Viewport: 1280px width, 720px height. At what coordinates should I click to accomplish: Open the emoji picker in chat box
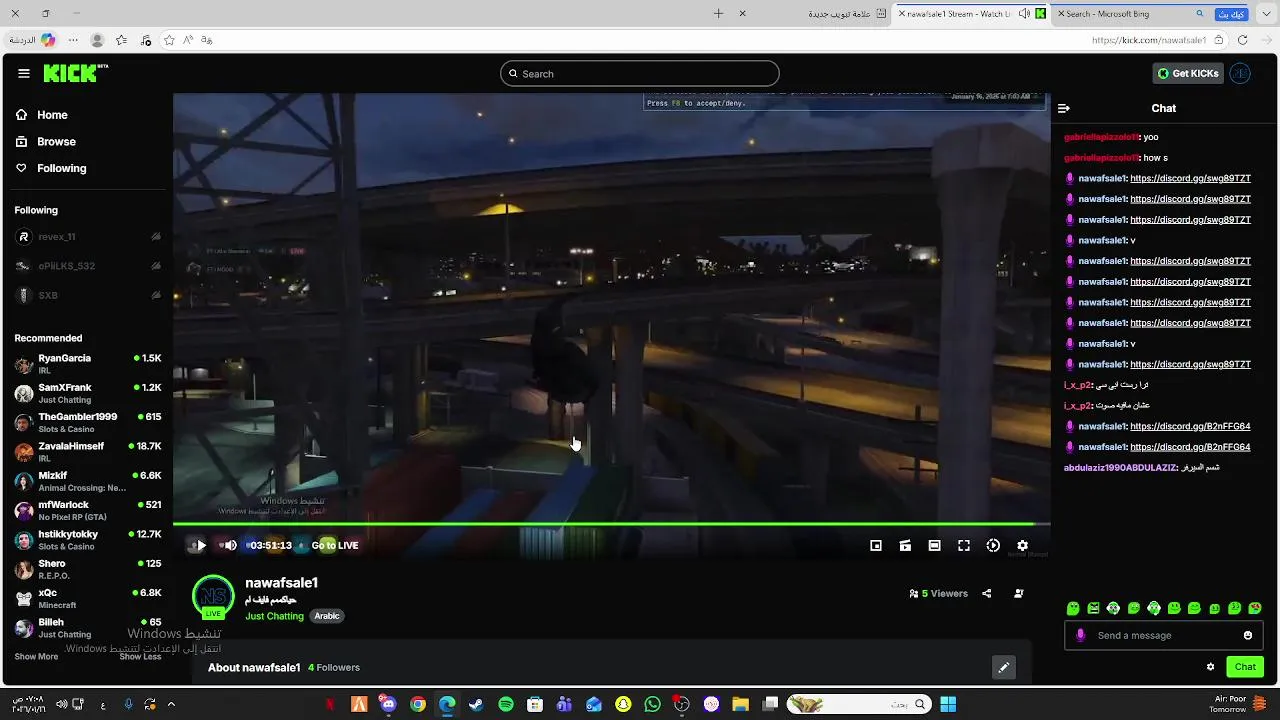pyautogui.click(x=1248, y=635)
